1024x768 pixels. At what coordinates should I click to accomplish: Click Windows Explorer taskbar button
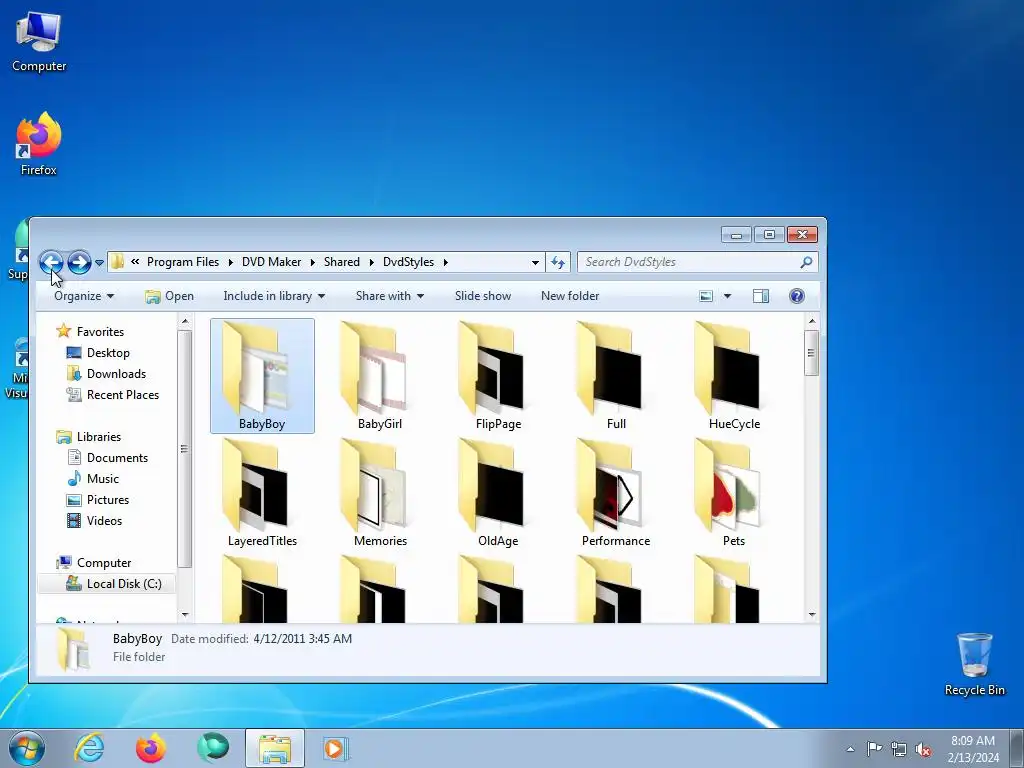tap(275, 748)
